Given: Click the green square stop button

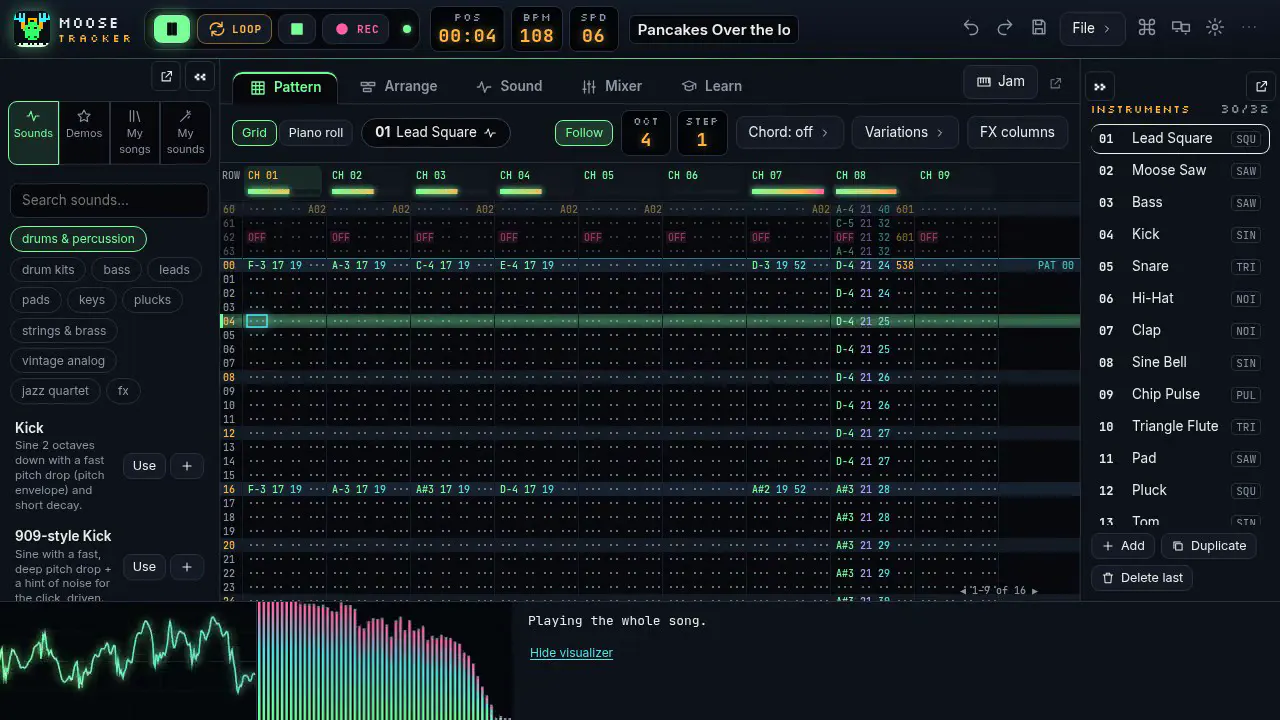Looking at the screenshot, I should 297,29.
